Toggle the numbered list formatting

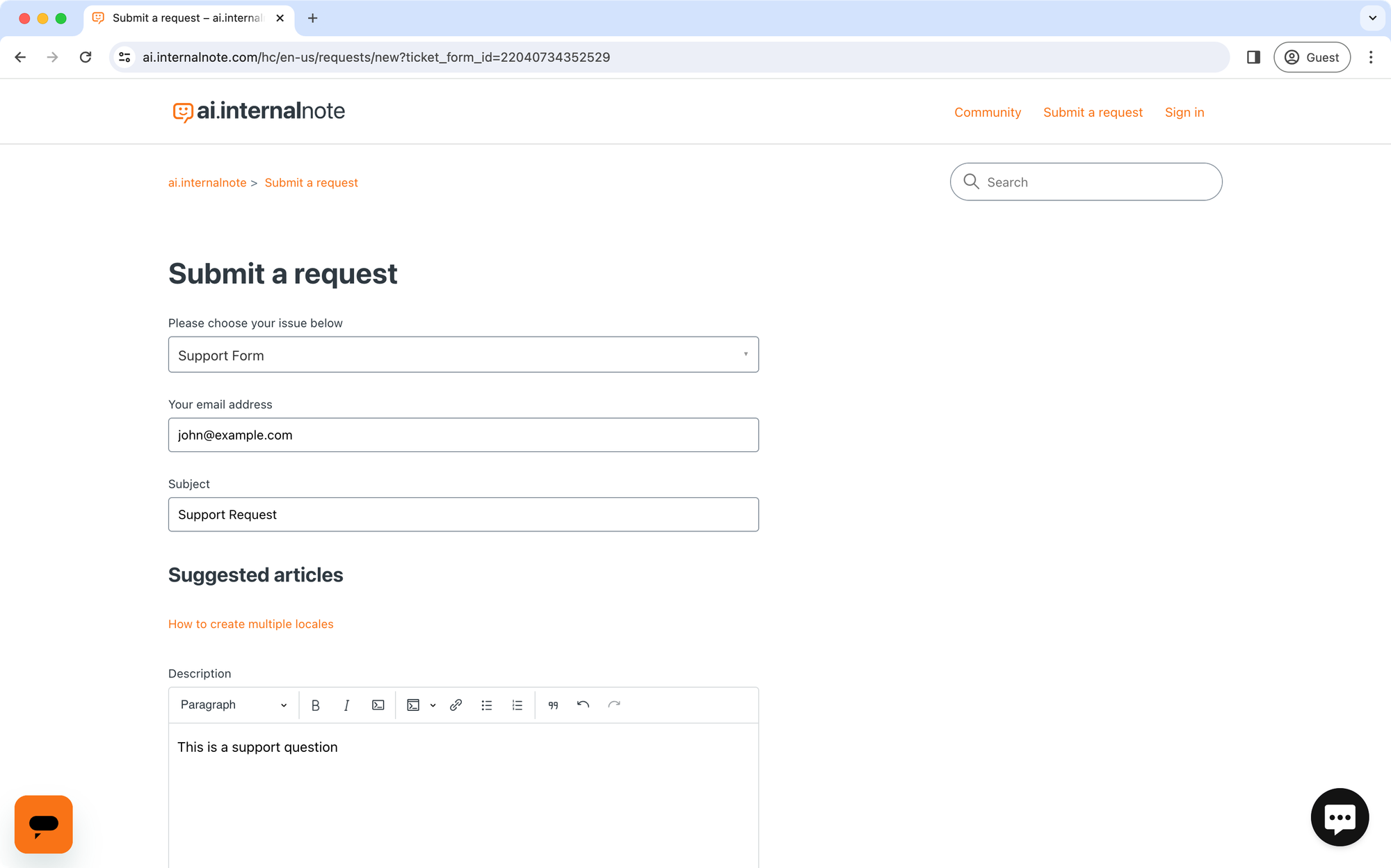[517, 705]
